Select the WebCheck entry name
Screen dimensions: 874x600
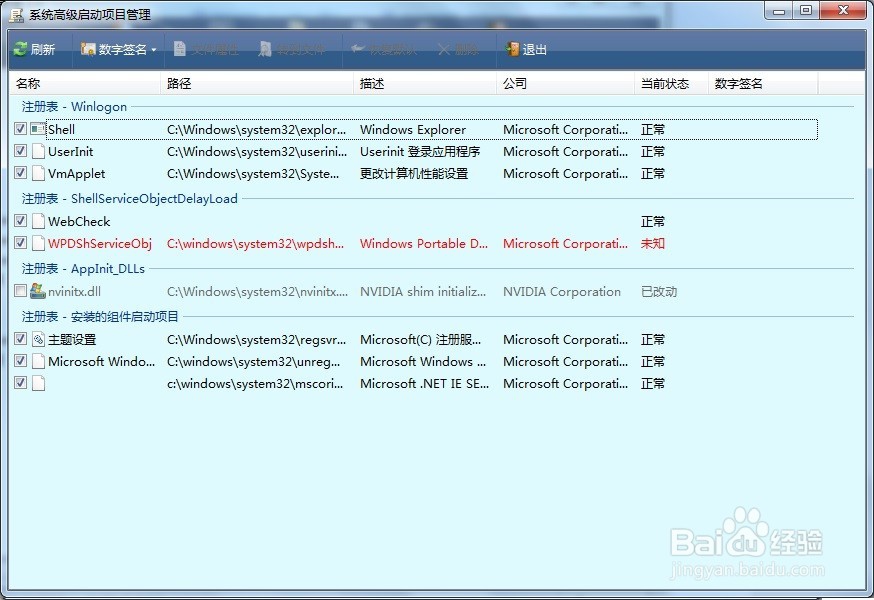tap(79, 221)
